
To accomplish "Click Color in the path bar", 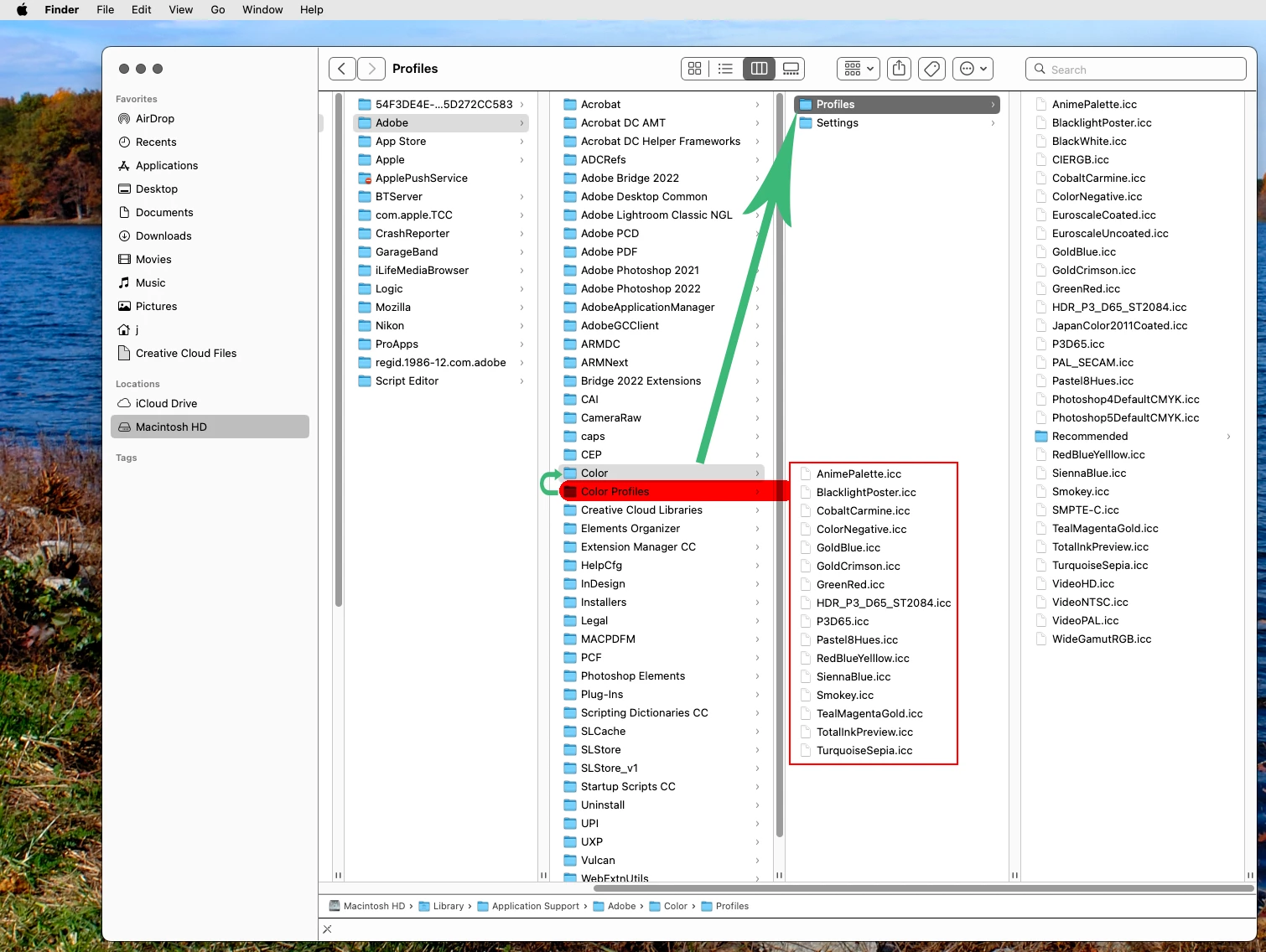I will (668, 906).
